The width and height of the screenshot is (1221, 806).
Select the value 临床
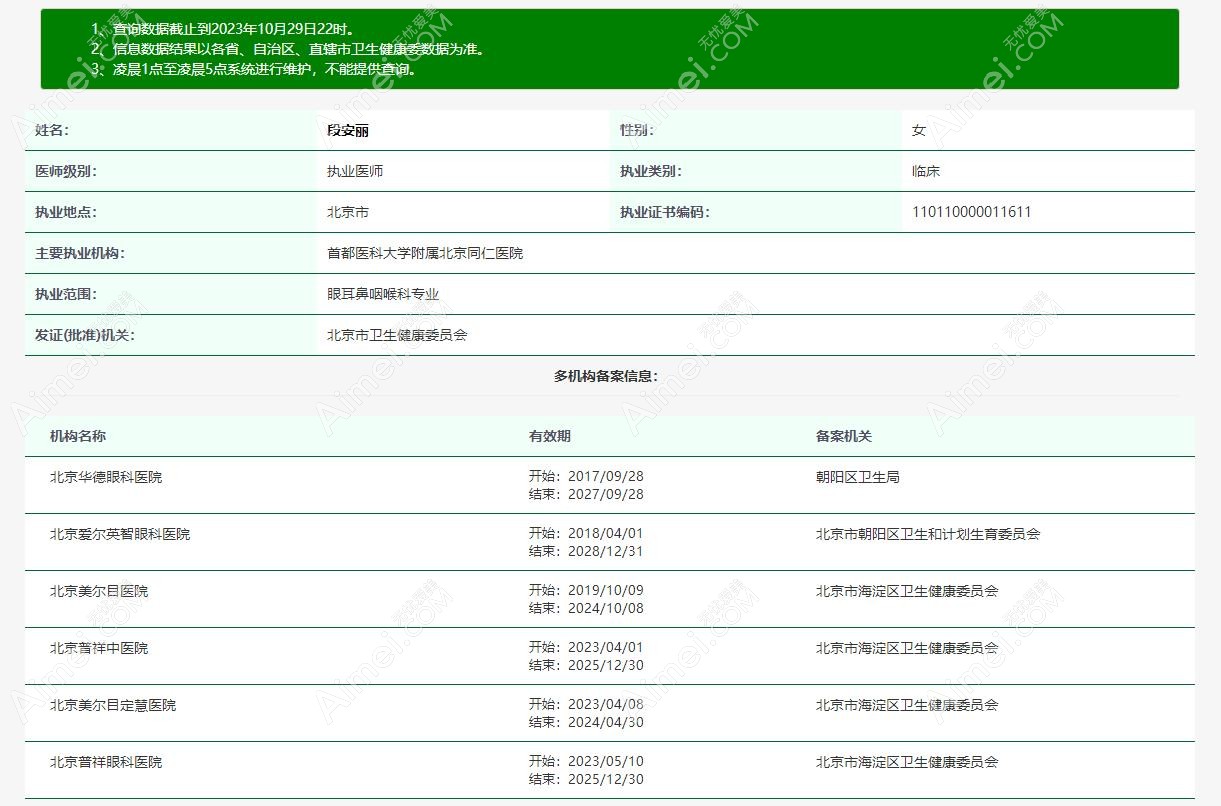point(926,171)
